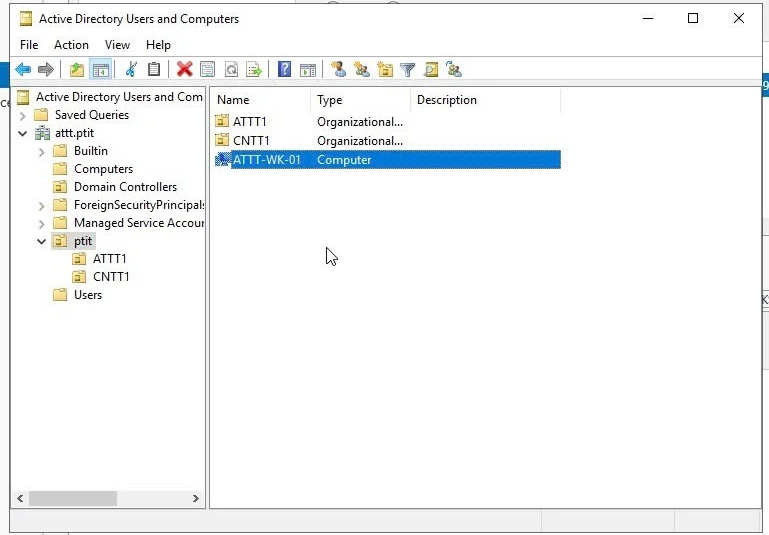Viewport: 769px width, 535px height.
Task: Select the Users container
Action: tap(88, 295)
